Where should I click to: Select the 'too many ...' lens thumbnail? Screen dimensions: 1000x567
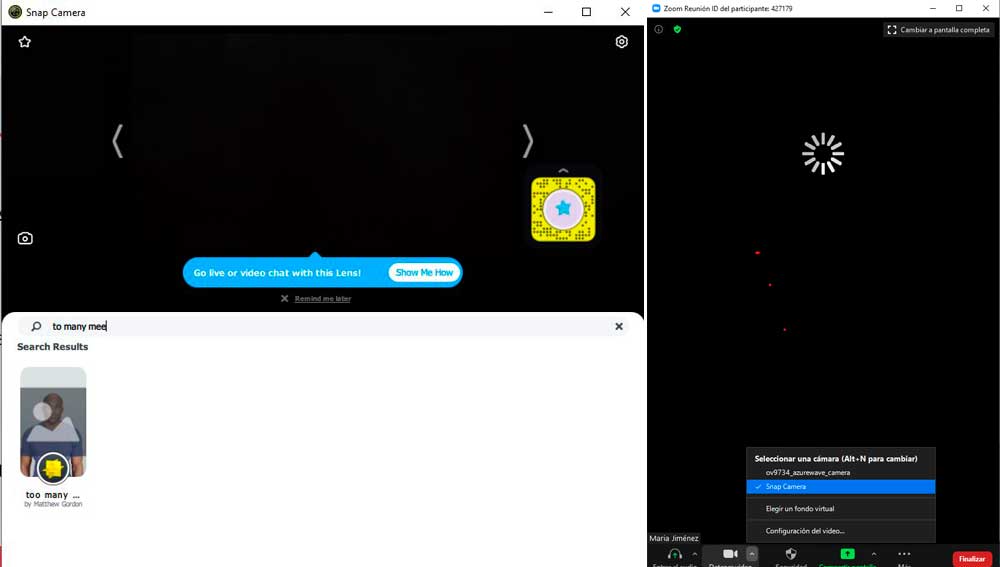click(53, 422)
